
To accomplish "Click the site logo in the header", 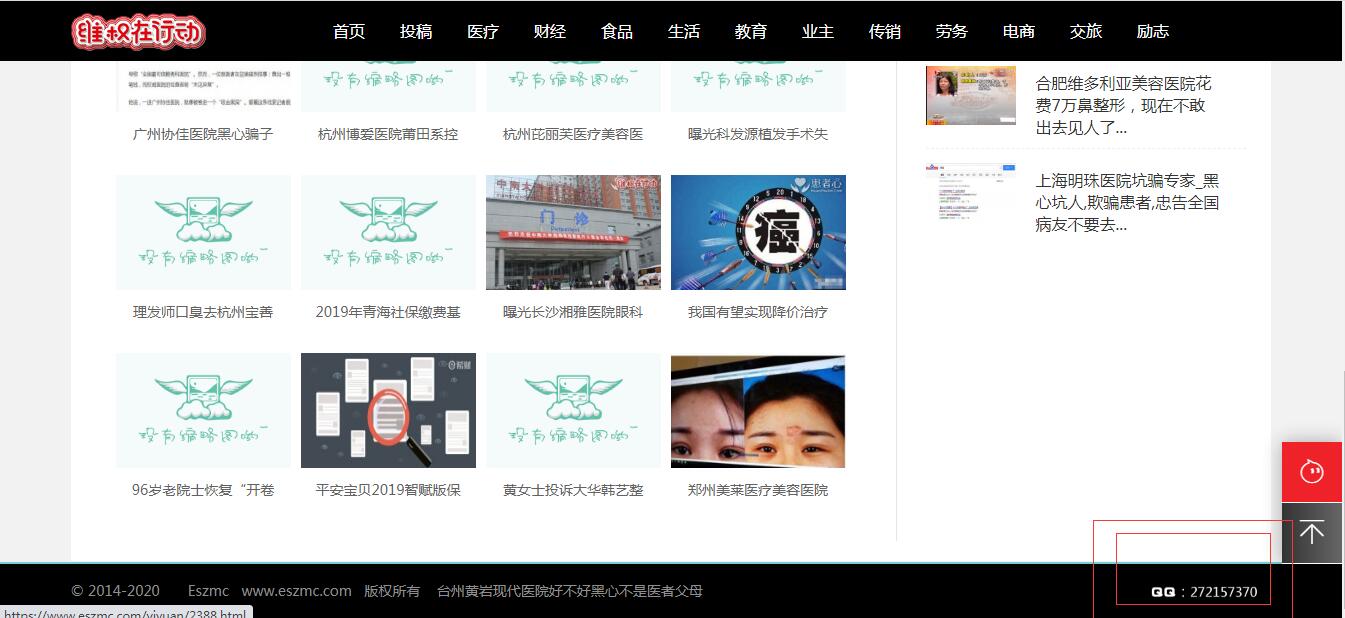I will [x=138, y=32].
